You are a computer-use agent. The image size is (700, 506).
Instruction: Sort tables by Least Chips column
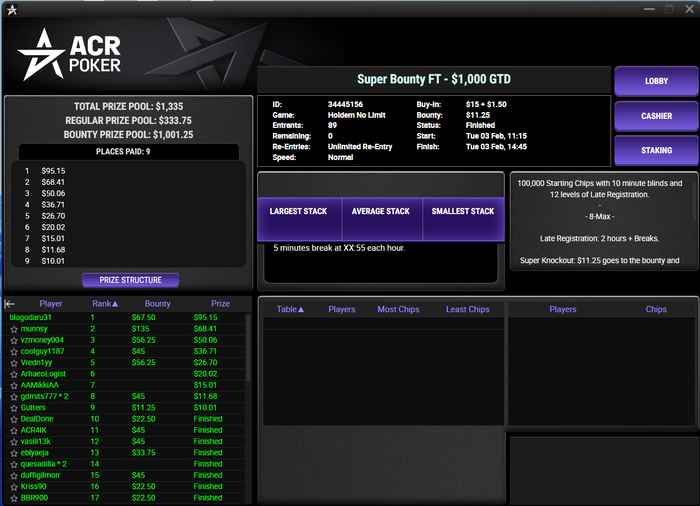467,309
